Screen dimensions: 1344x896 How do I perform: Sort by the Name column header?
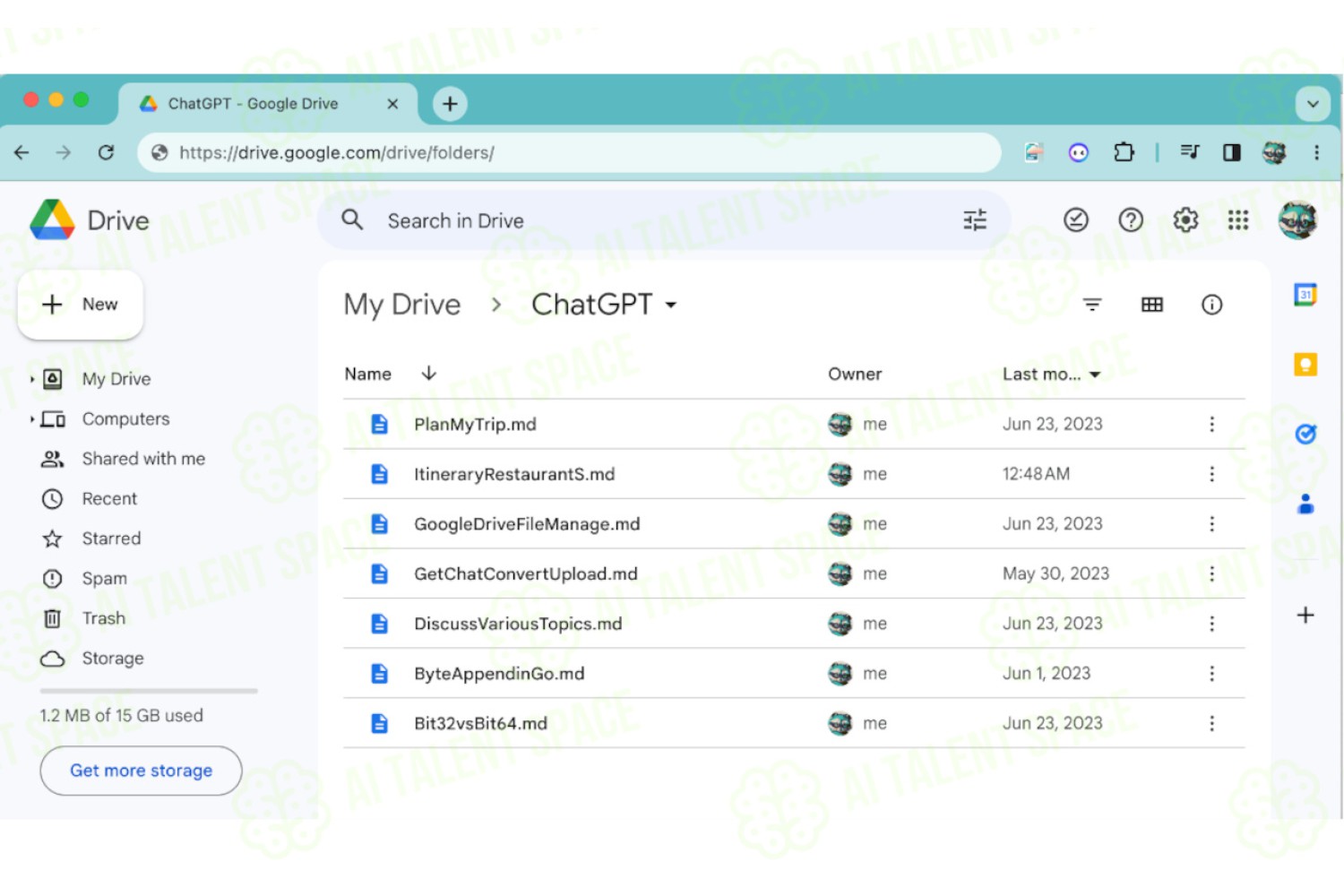[367, 374]
